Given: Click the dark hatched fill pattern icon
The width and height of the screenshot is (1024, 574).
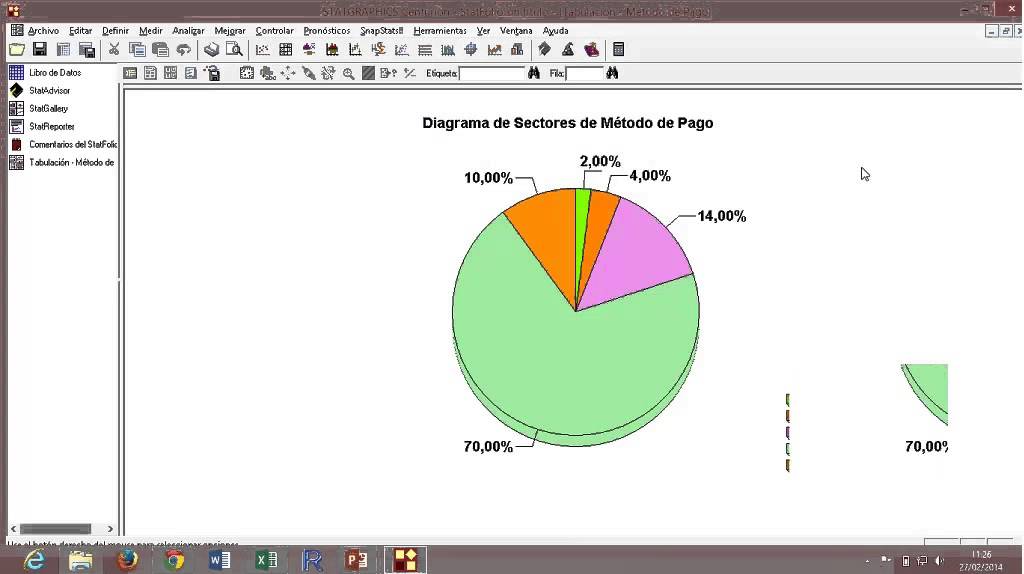Looking at the screenshot, I should point(368,73).
